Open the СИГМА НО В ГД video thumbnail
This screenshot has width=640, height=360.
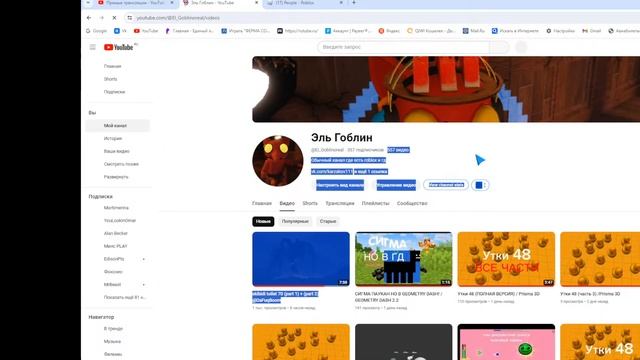(x=404, y=259)
